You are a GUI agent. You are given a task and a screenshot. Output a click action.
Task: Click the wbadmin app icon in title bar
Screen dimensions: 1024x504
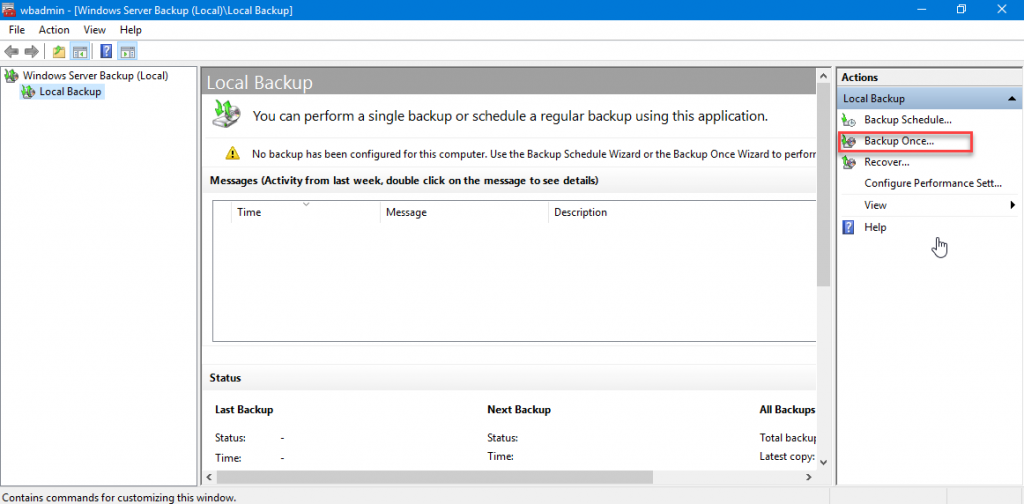[x=9, y=9]
